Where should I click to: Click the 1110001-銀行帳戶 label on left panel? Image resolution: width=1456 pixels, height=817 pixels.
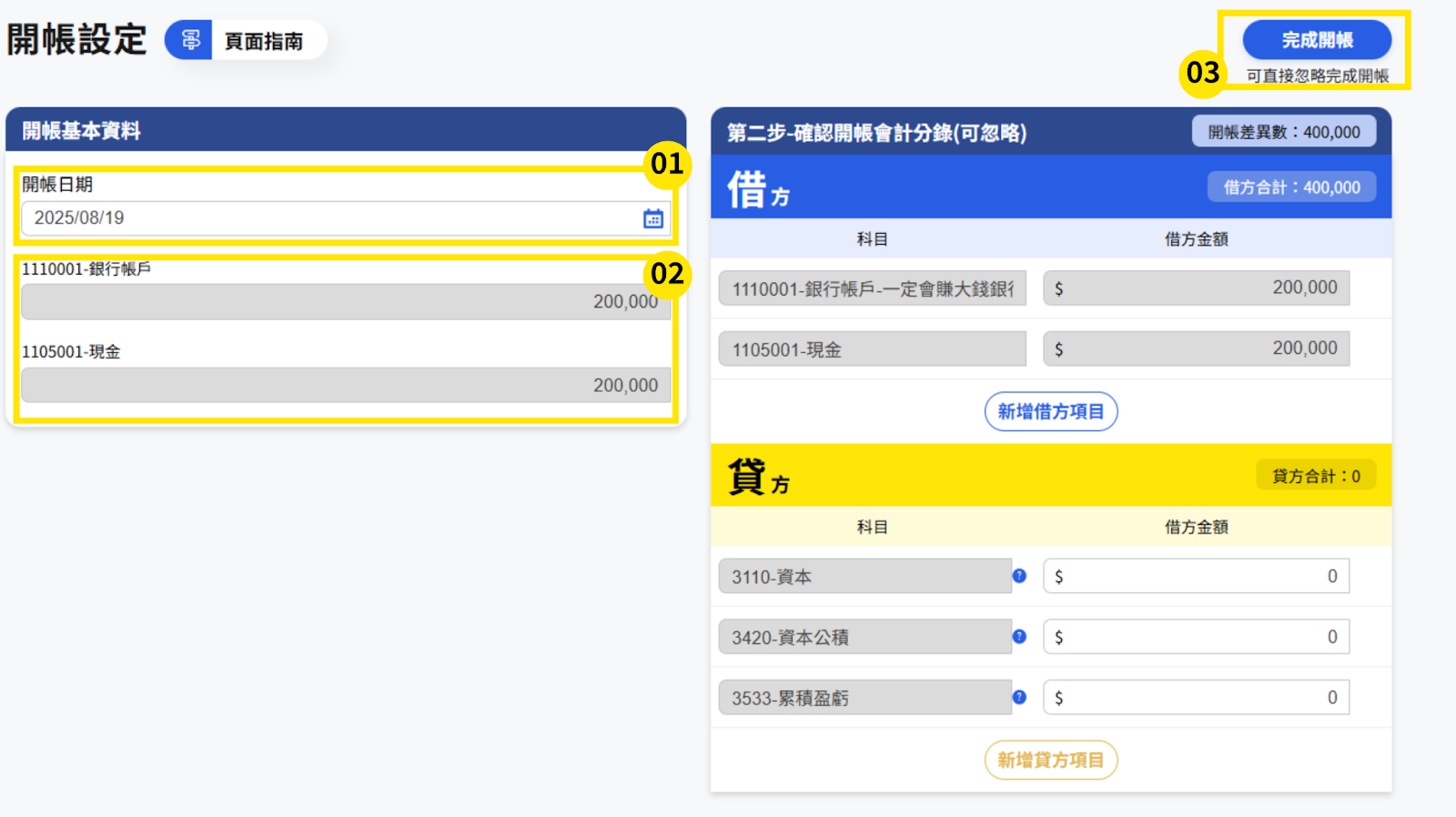86,269
